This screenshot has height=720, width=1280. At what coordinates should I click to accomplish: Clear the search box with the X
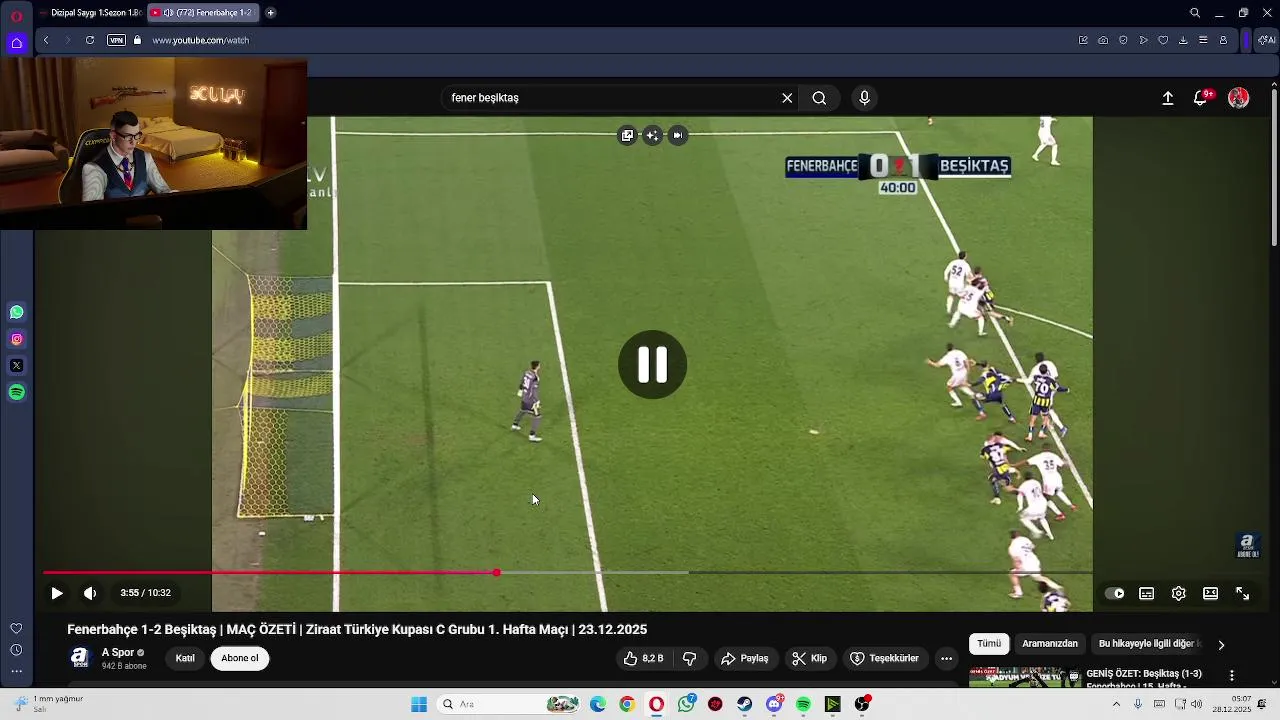point(787,98)
